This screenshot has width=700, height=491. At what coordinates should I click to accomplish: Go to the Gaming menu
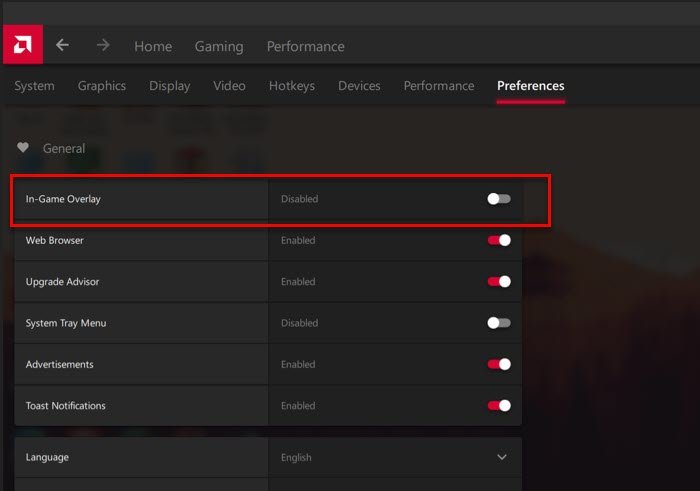219,46
